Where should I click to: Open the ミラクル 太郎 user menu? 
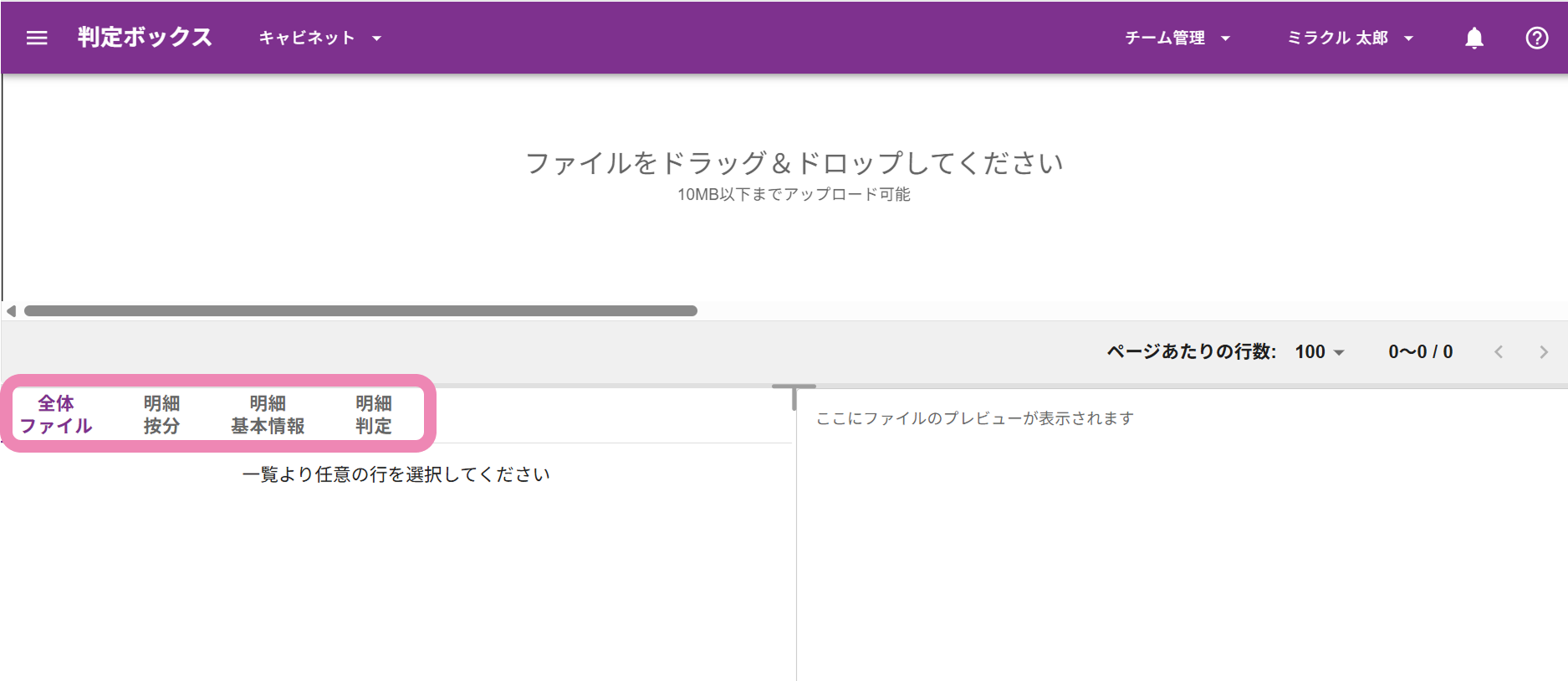pyautogui.click(x=1349, y=38)
